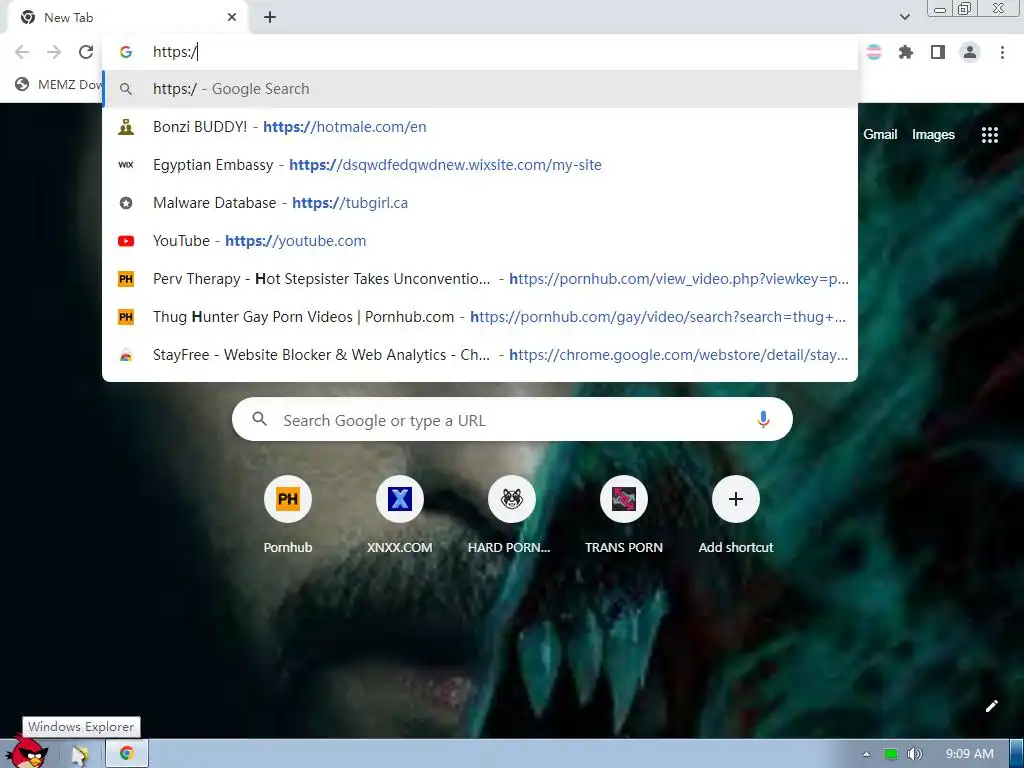The width and height of the screenshot is (1024, 768).
Task: Select the 'https:/ - Google Search' suggestion
Action: click(x=480, y=89)
